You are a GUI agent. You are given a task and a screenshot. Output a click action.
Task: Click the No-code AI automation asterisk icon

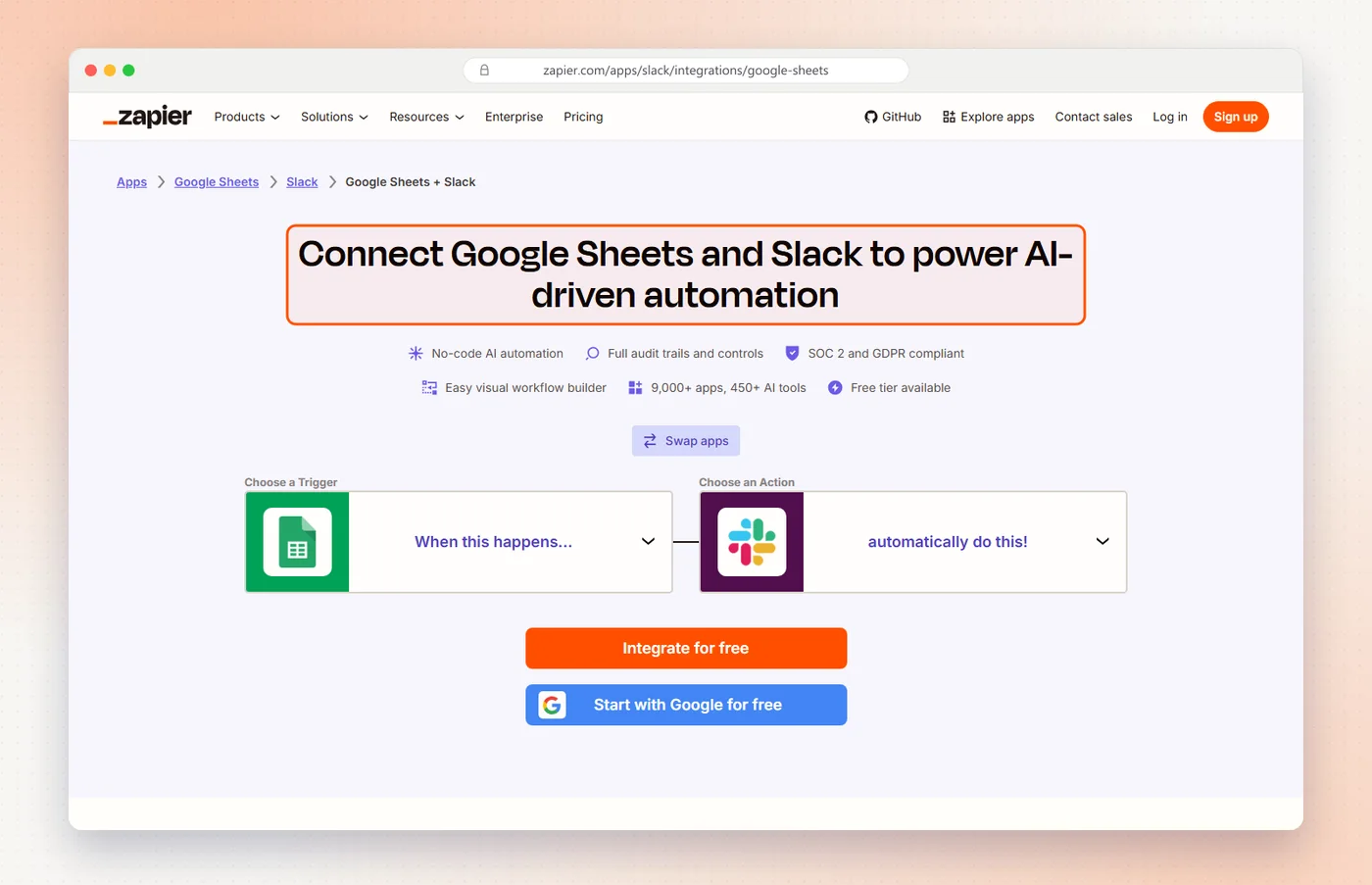coord(416,354)
